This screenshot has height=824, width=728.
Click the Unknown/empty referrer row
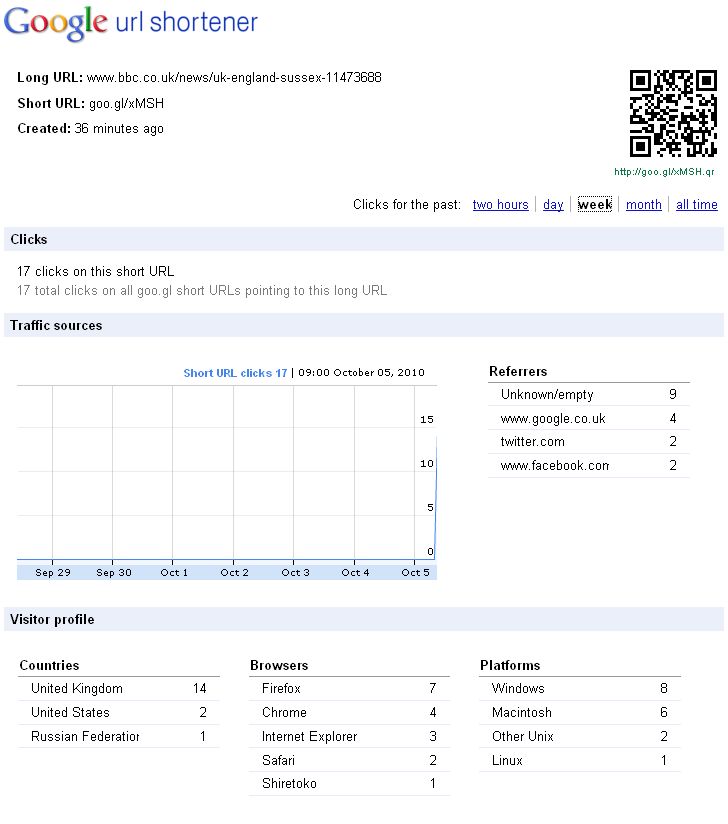pyautogui.click(x=589, y=395)
